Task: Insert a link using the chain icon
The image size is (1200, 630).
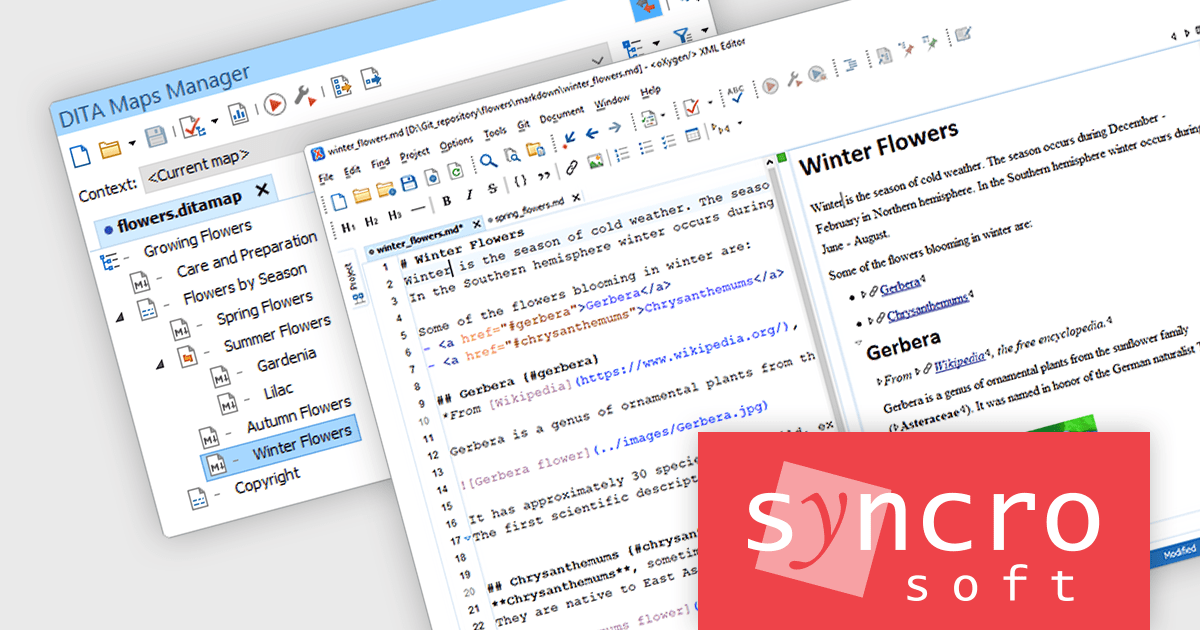Action: (571, 167)
